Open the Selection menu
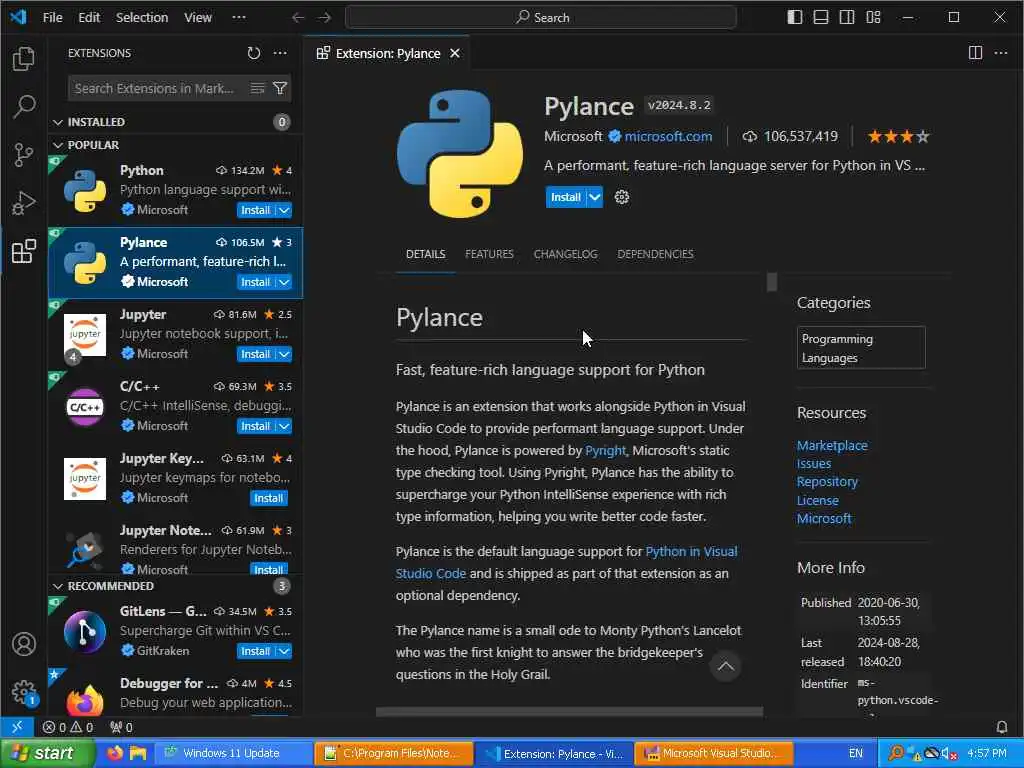Viewport: 1024px width, 768px height. click(142, 17)
